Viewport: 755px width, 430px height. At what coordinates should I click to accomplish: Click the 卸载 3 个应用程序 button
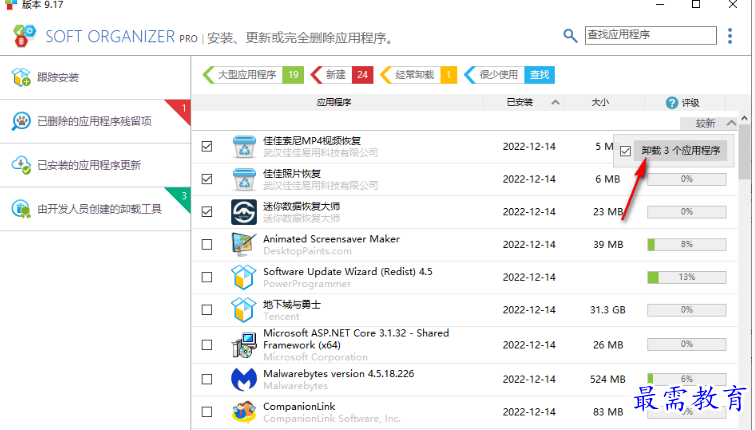click(680, 151)
